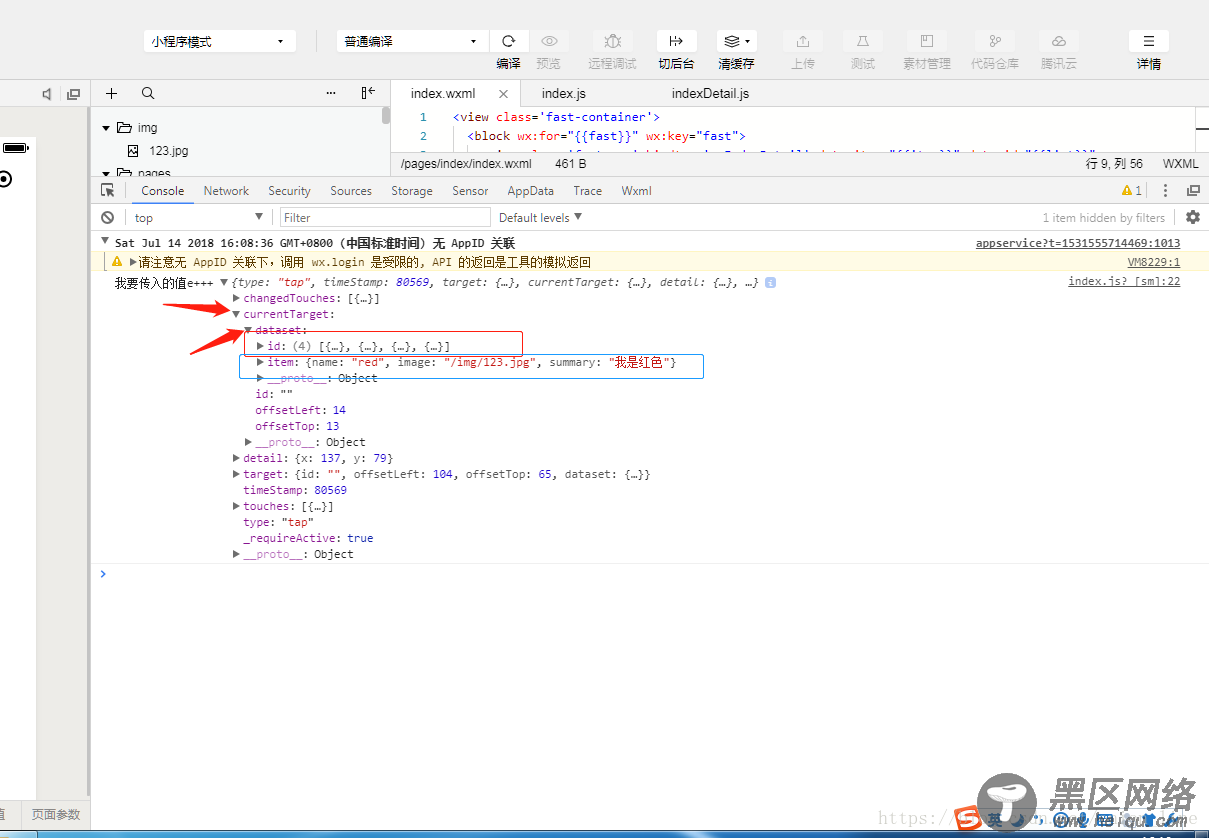Collapse the img folder

[x=106, y=128]
